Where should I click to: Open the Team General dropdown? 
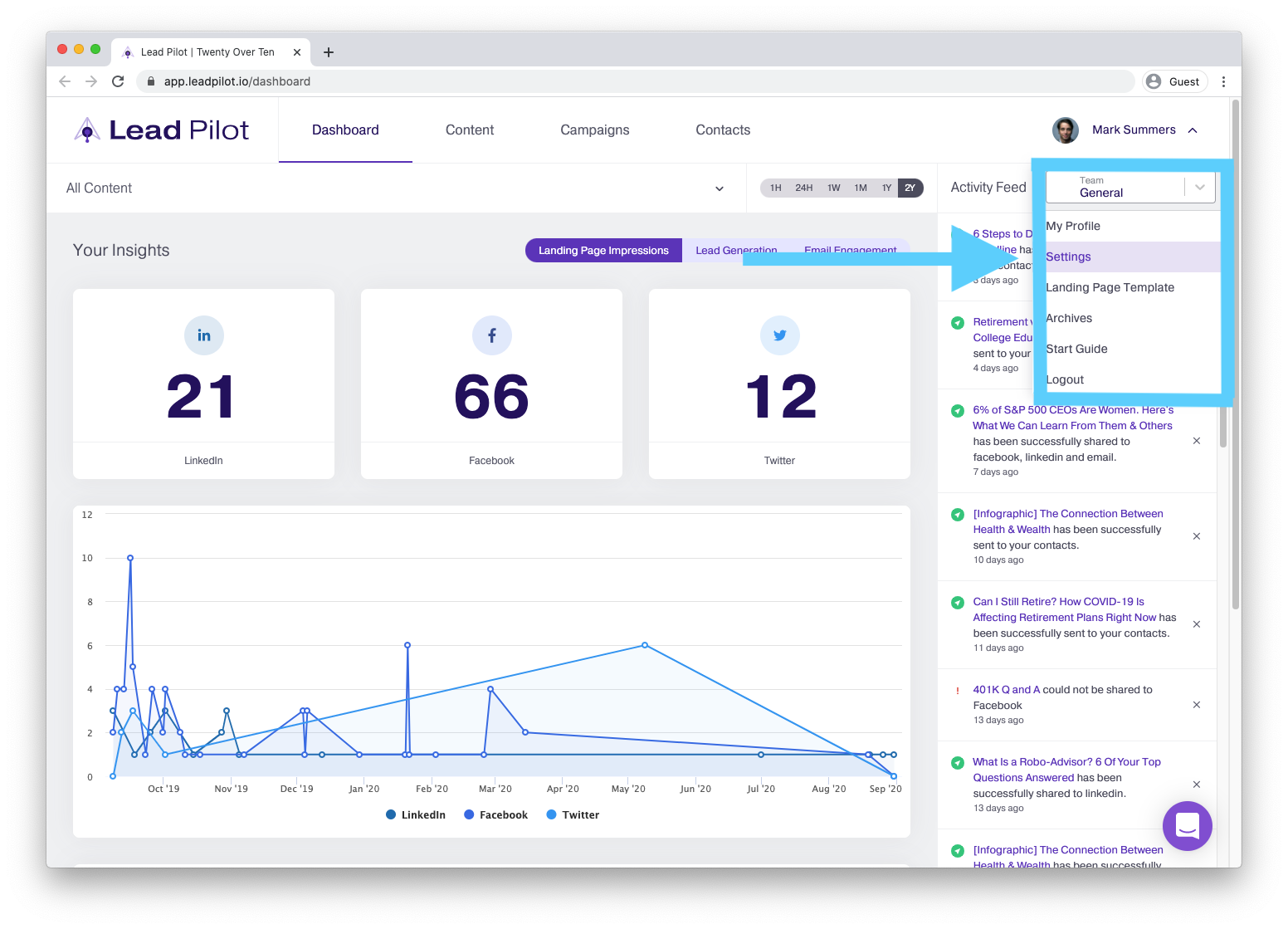point(1130,187)
